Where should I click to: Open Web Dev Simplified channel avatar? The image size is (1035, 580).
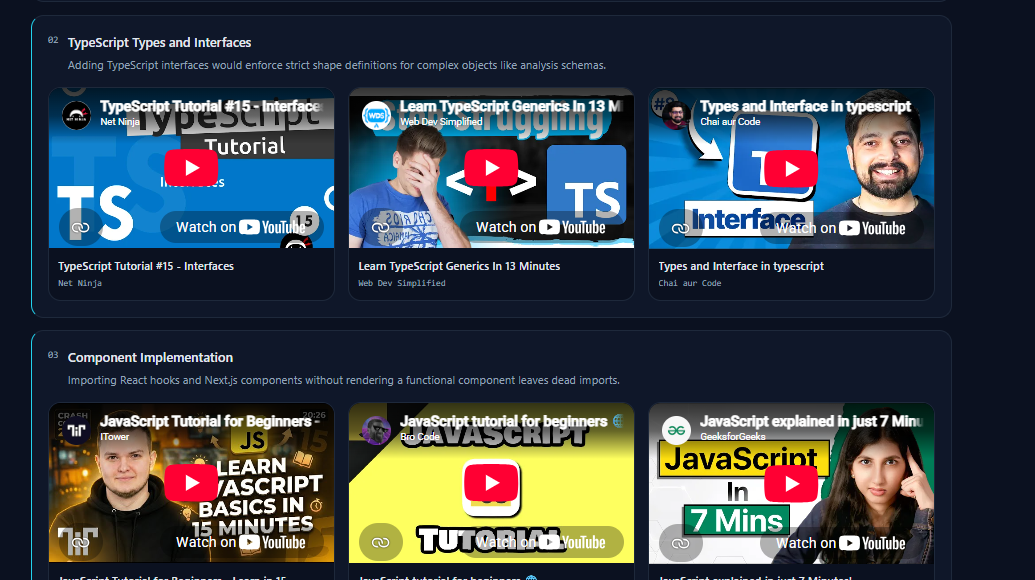click(376, 115)
